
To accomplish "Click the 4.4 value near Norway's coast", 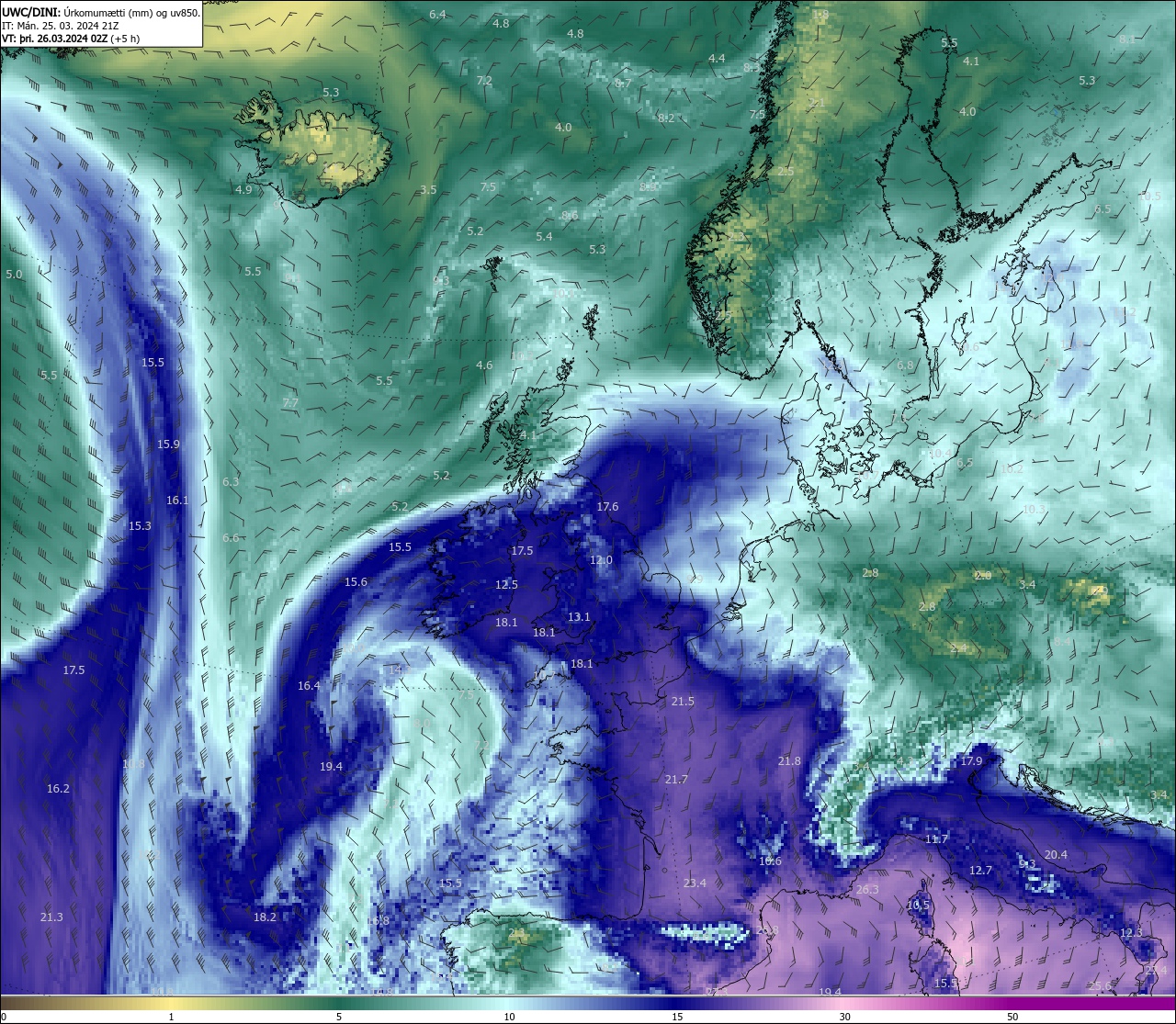I will tap(717, 59).
